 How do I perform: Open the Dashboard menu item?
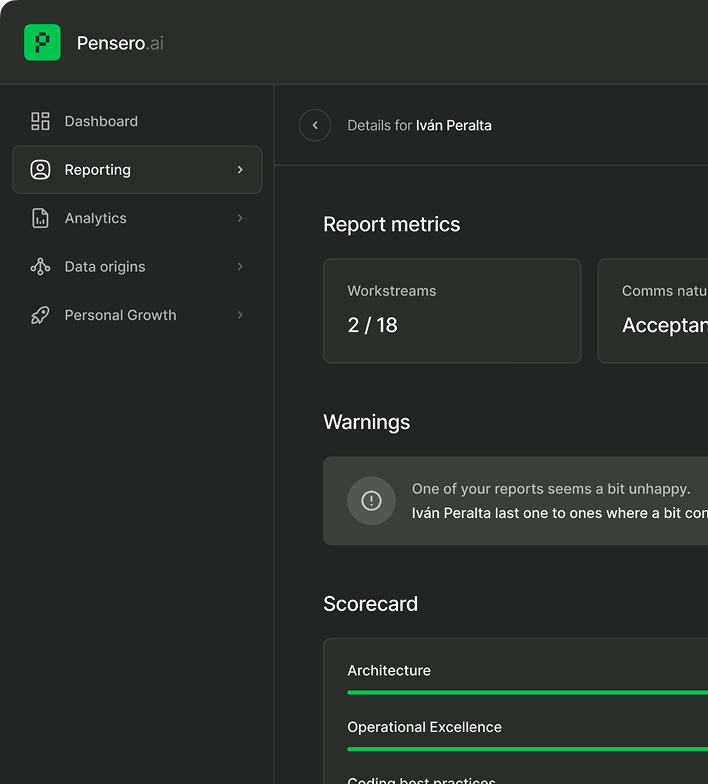point(101,121)
